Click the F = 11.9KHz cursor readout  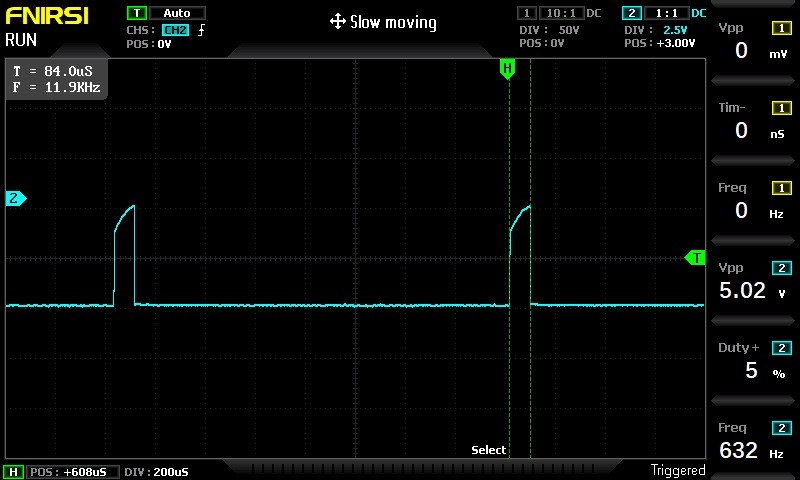56,87
